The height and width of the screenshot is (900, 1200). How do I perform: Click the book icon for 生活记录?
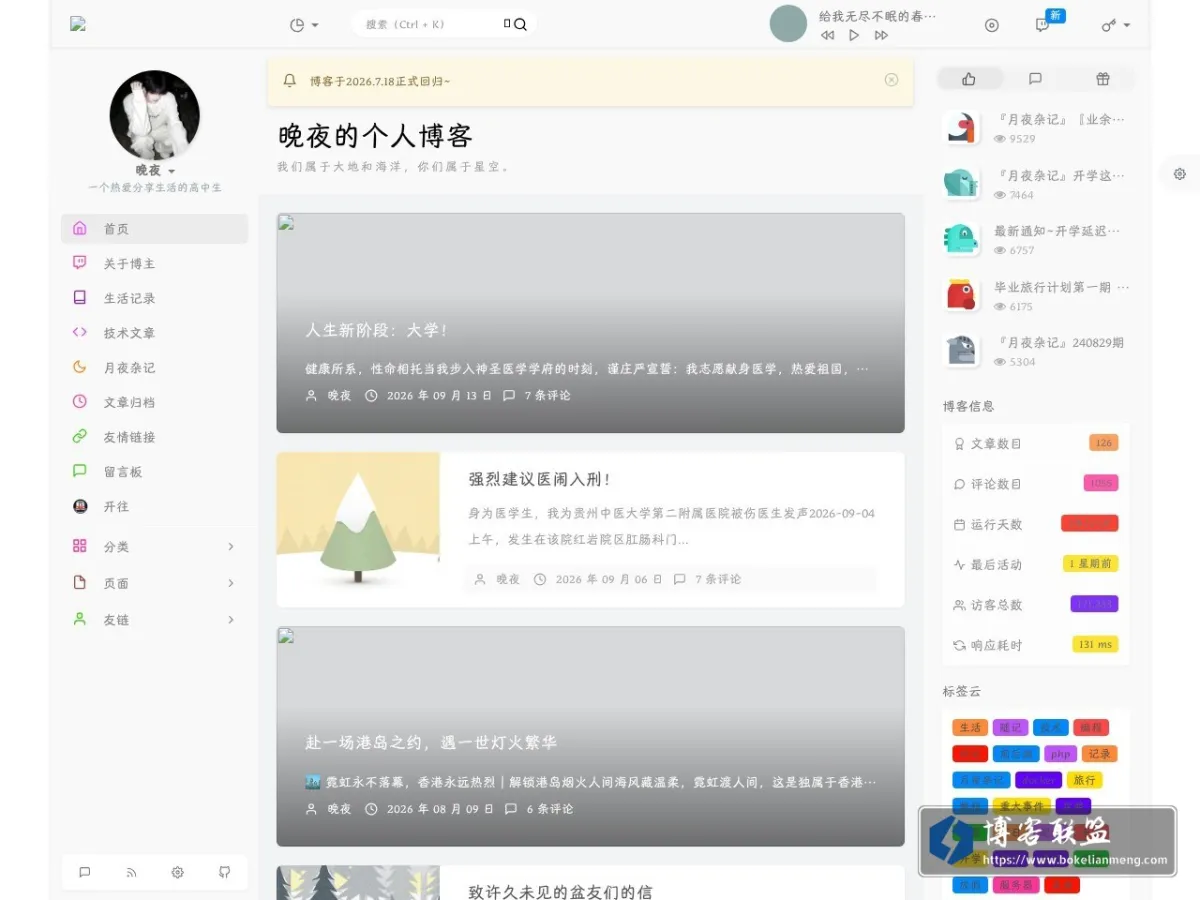click(x=80, y=298)
